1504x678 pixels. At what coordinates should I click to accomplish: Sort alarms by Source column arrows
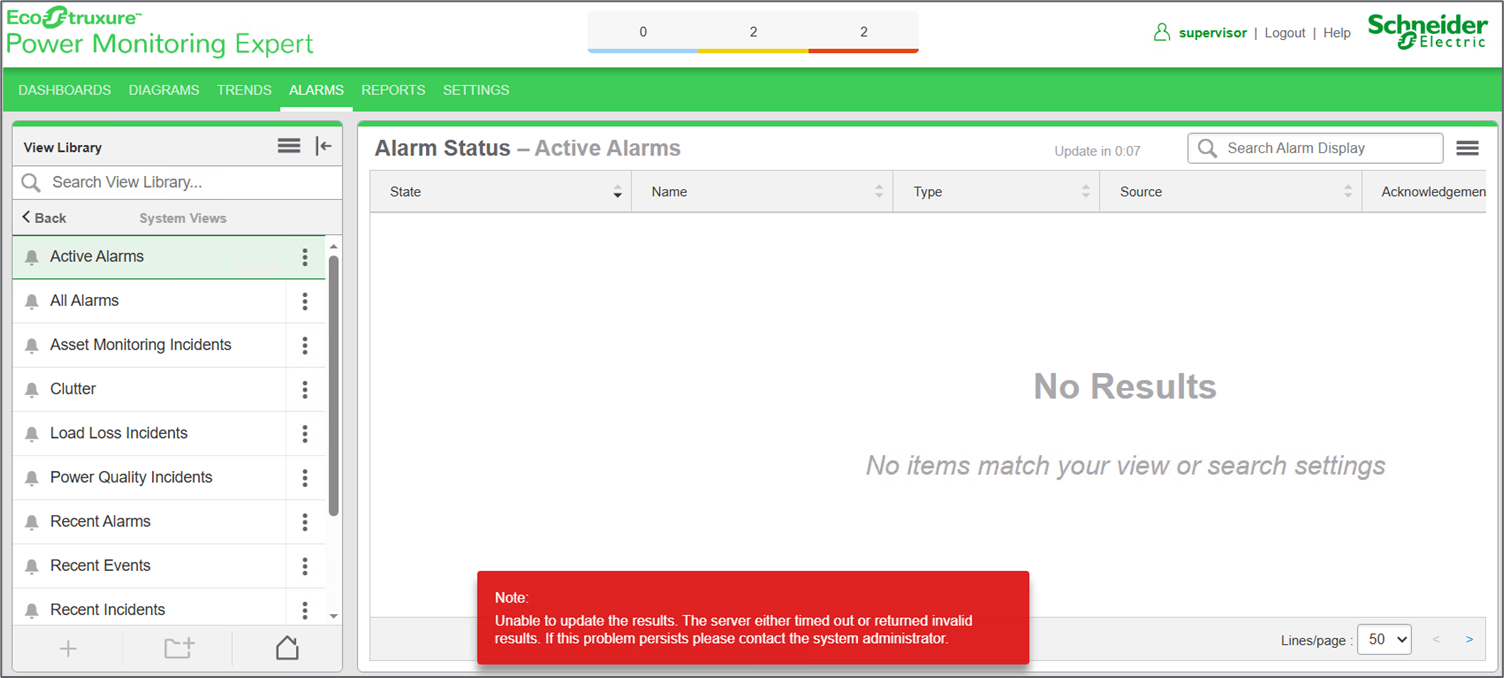(x=1348, y=192)
